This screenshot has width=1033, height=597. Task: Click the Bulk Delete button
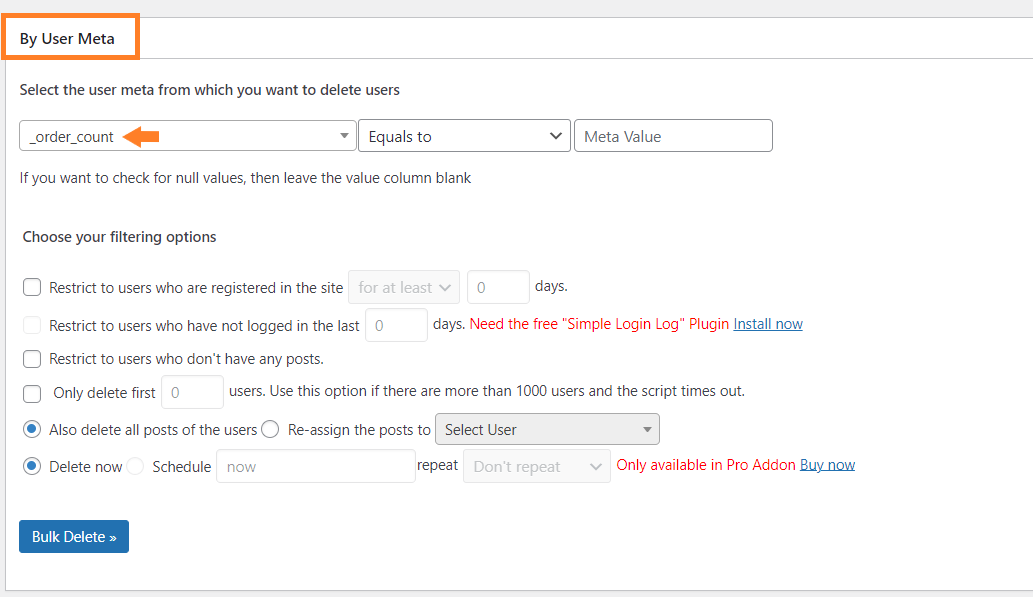coord(74,536)
